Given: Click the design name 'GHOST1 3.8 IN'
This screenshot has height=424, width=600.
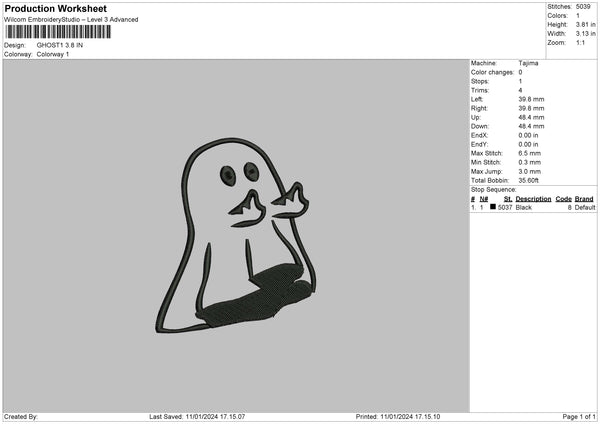Looking at the screenshot, I should tap(60, 45).
